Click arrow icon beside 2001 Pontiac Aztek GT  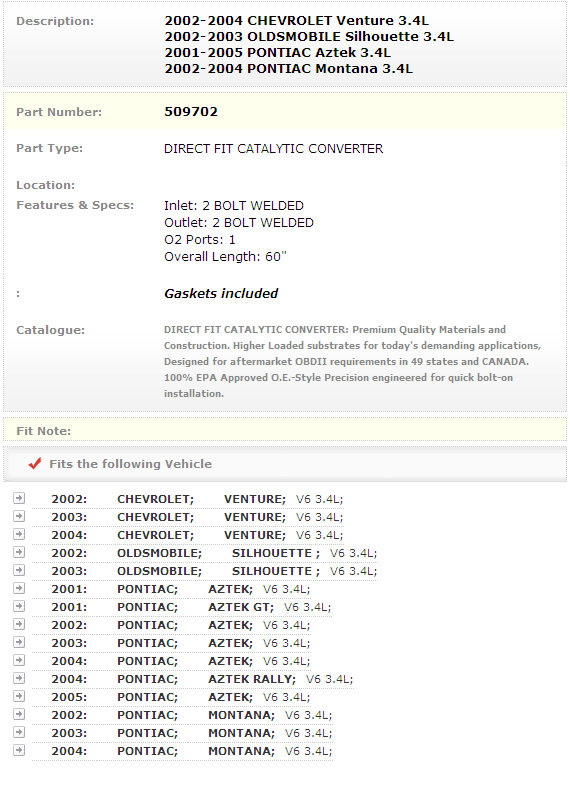[19, 606]
